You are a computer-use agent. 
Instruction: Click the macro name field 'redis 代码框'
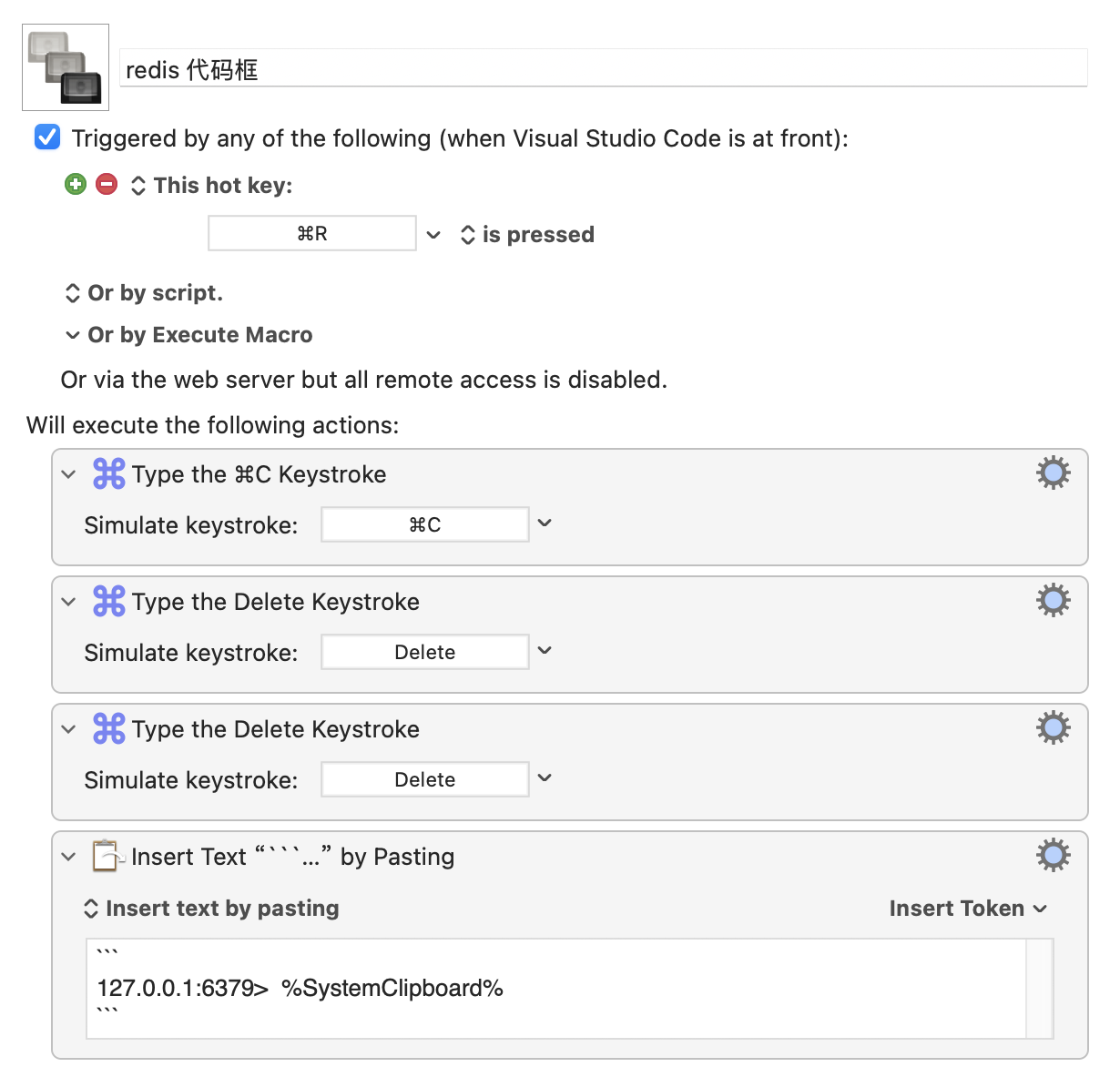coord(603,70)
